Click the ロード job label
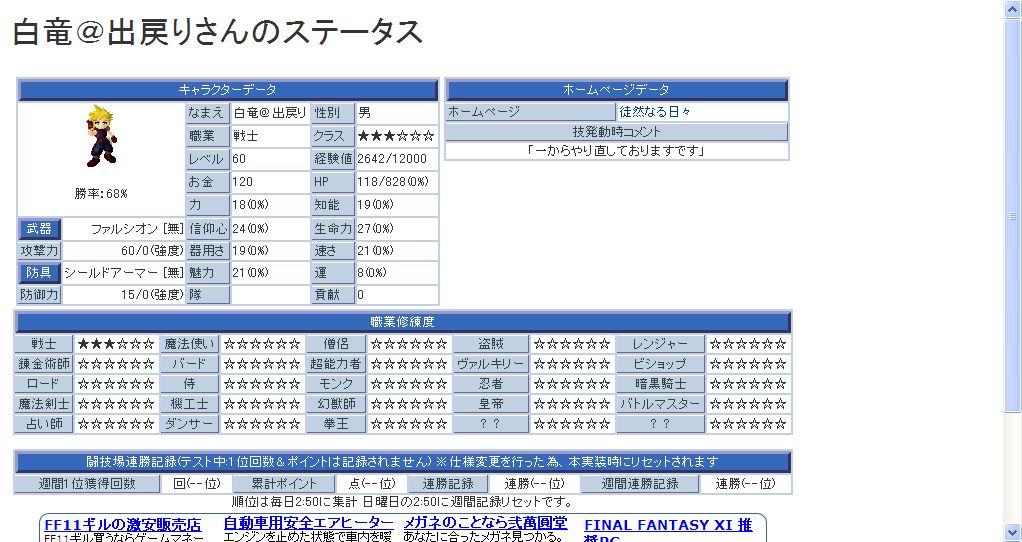The height and width of the screenshot is (542, 1022). [x=44, y=384]
